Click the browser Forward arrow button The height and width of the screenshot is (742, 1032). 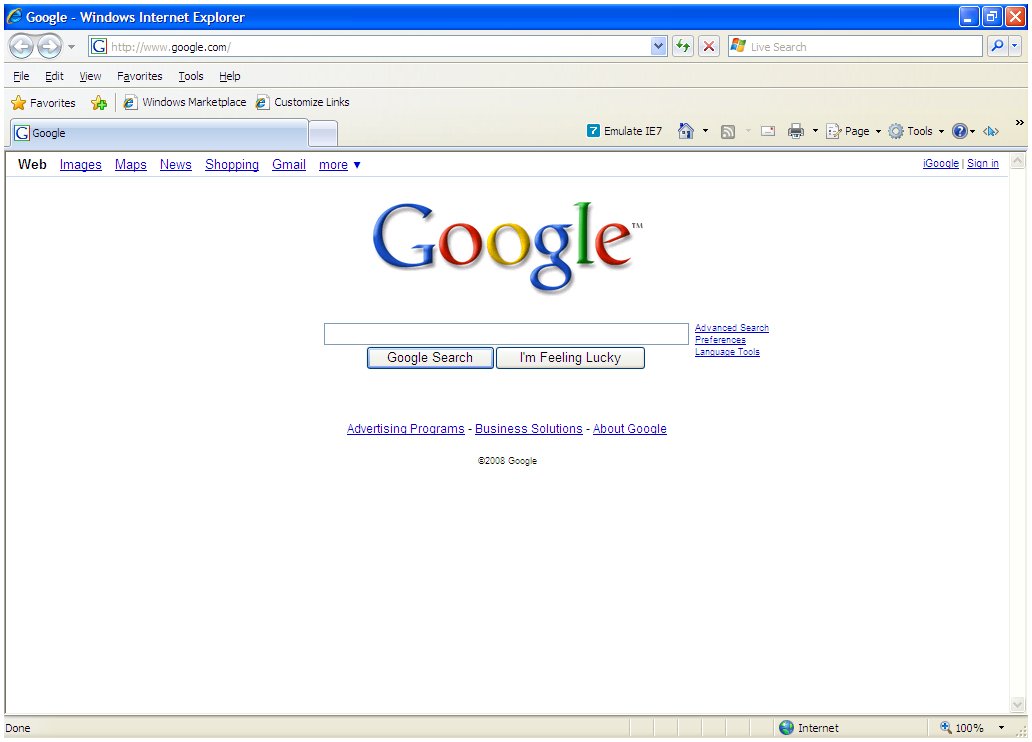point(49,47)
